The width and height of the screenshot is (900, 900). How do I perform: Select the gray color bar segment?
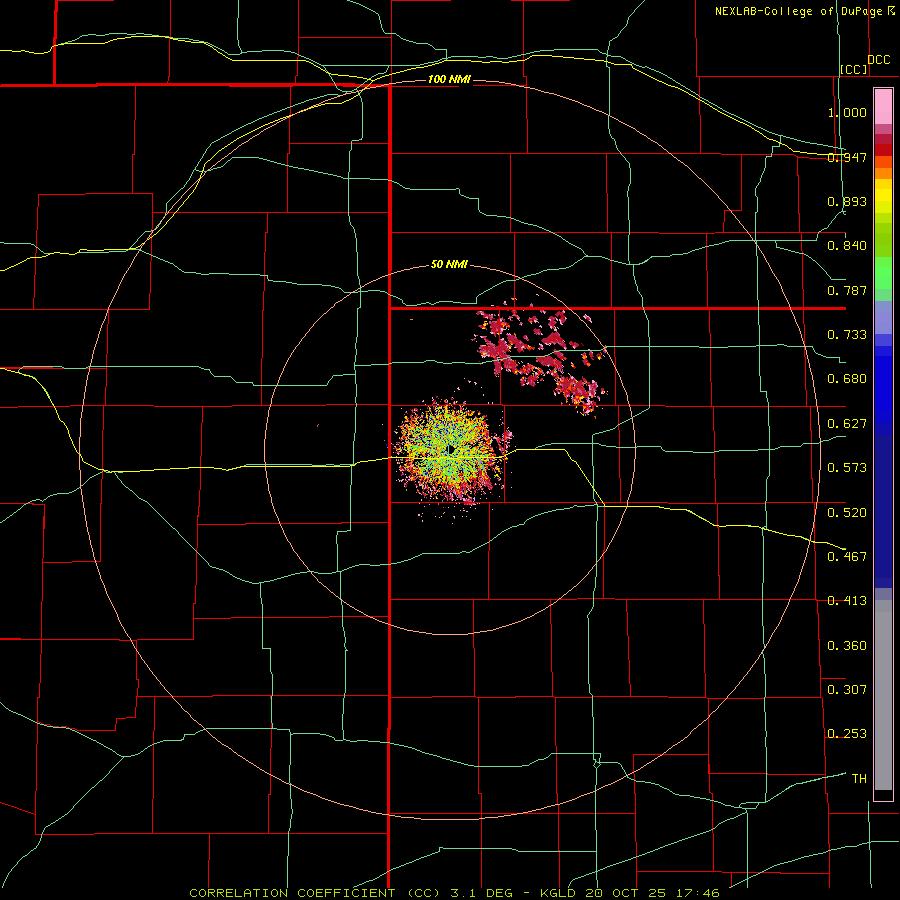(883, 695)
